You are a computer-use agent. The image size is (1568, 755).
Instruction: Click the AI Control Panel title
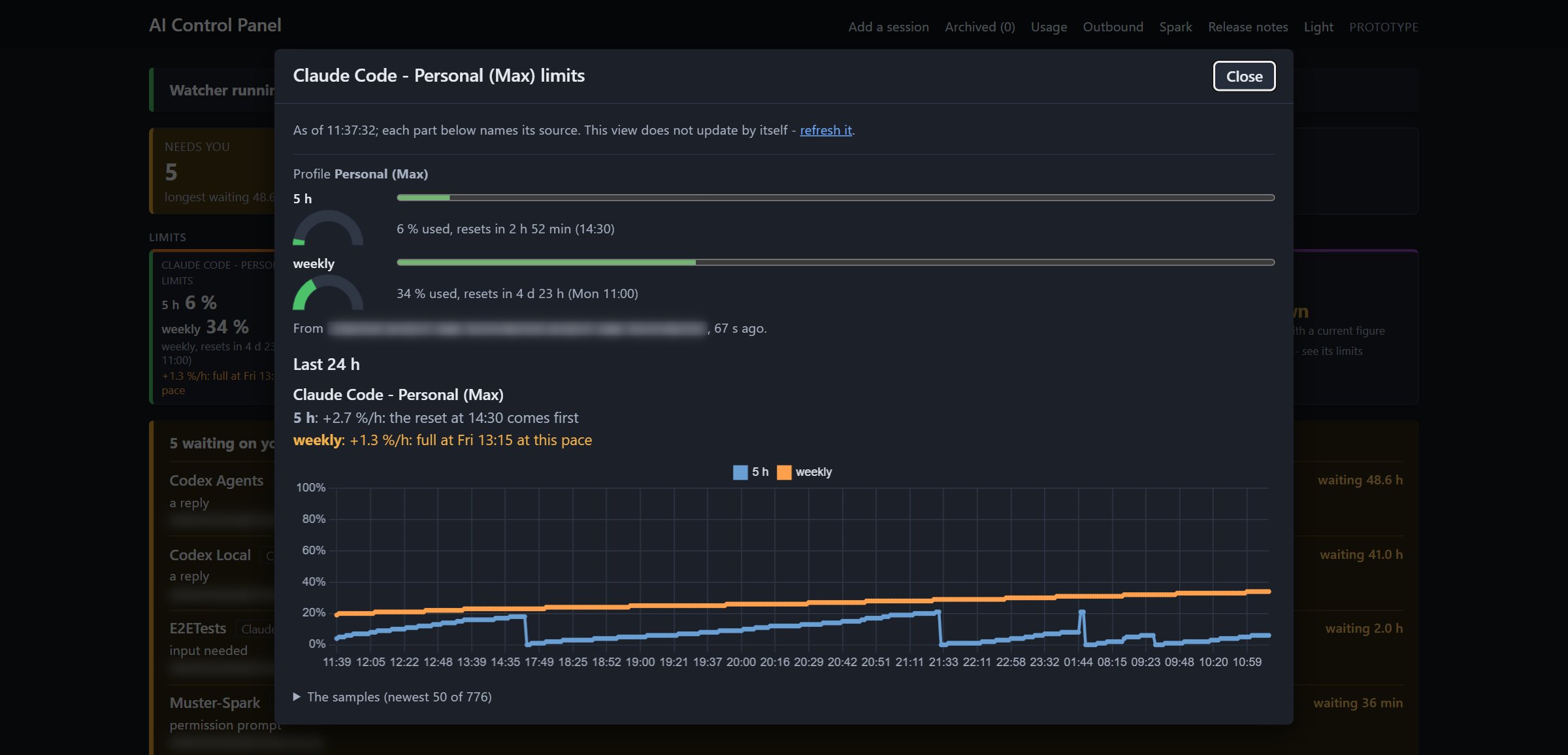click(x=215, y=25)
